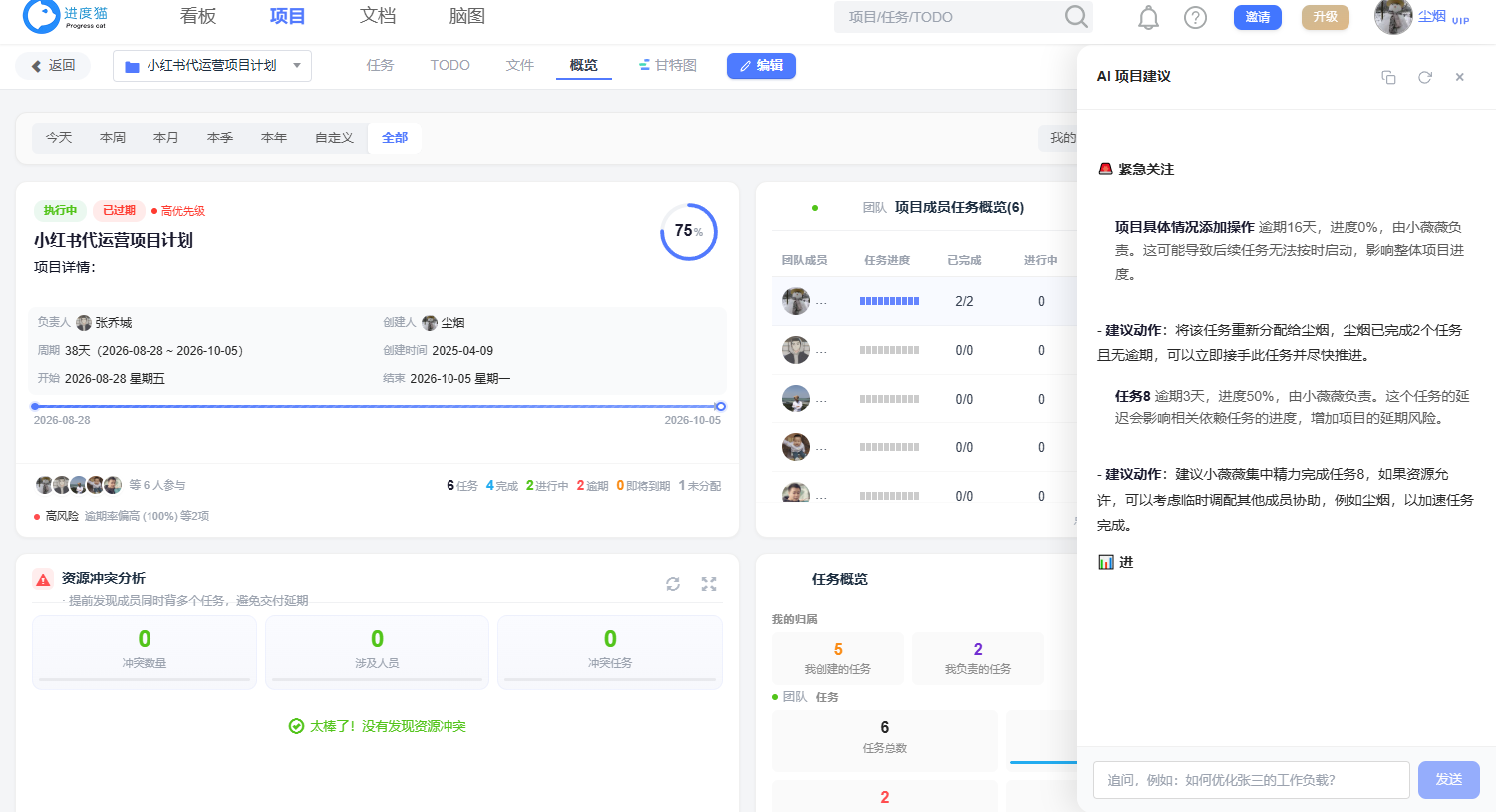Image resolution: width=1498 pixels, height=812 pixels.
Task: Click the 资源冲突分析 warning icon
Action: coord(43,579)
